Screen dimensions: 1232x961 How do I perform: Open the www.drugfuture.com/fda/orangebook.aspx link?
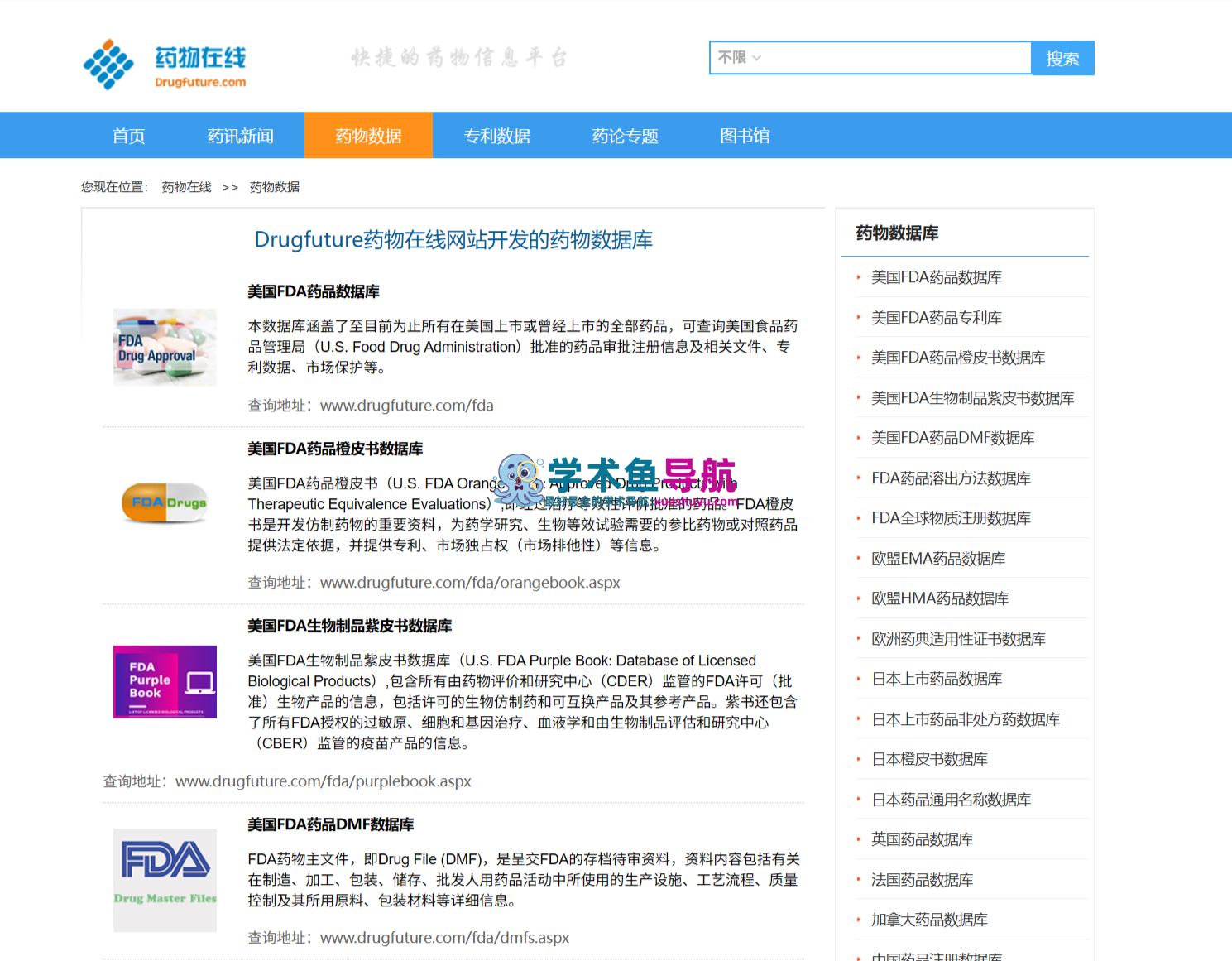click(470, 583)
